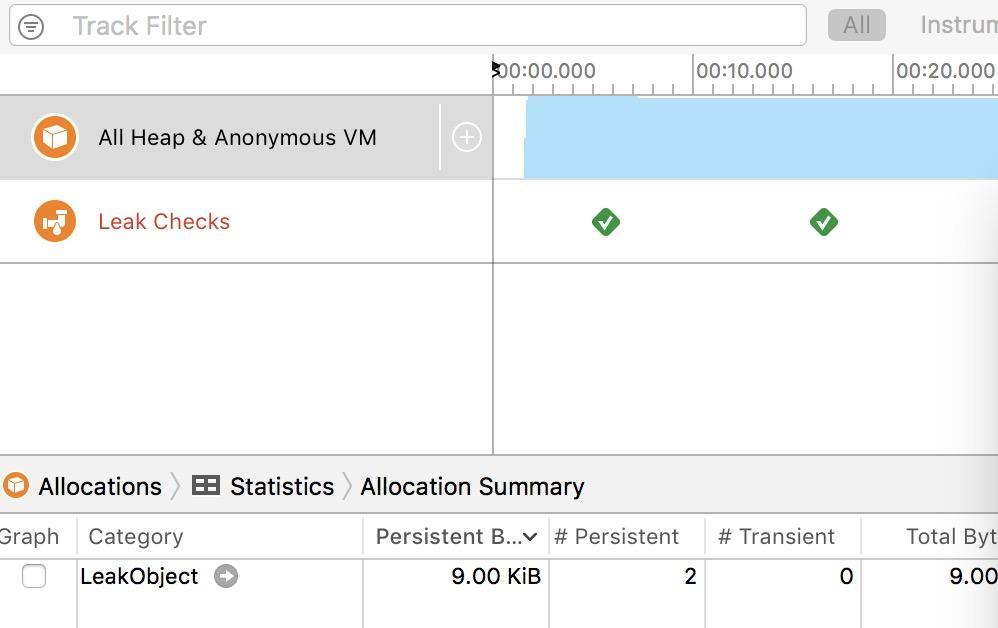Click the arrow icon next to LeakObject
This screenshot has height=628, width=998.
click(x=226, y=576)
